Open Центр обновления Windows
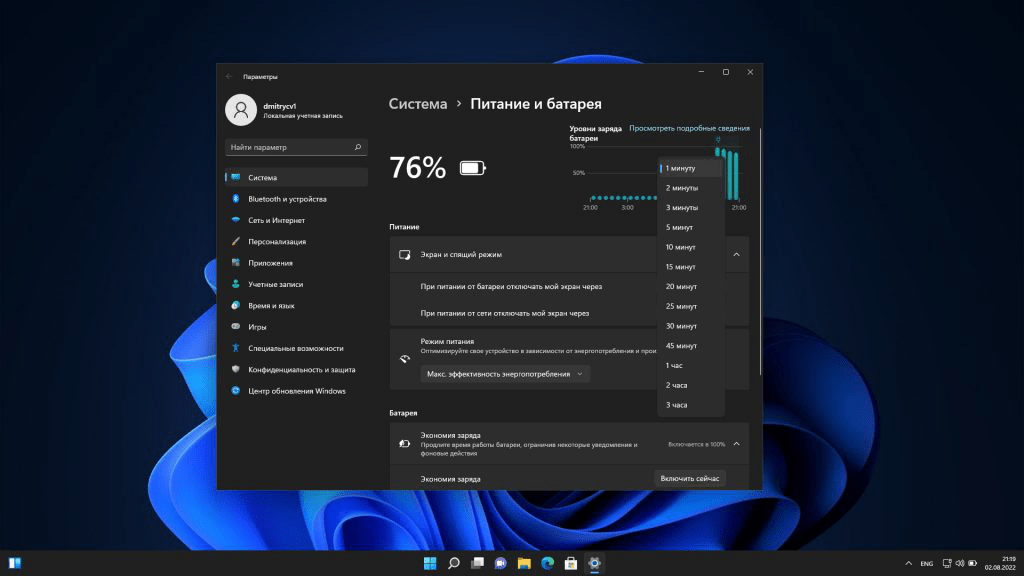The width and height of the screenshot is (1024, 576). click(x=297, y=390)
